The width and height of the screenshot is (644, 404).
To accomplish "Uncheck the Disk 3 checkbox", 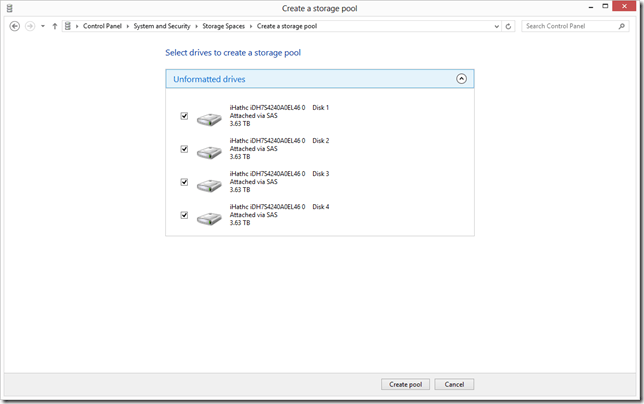I will (x=184, y=182).
